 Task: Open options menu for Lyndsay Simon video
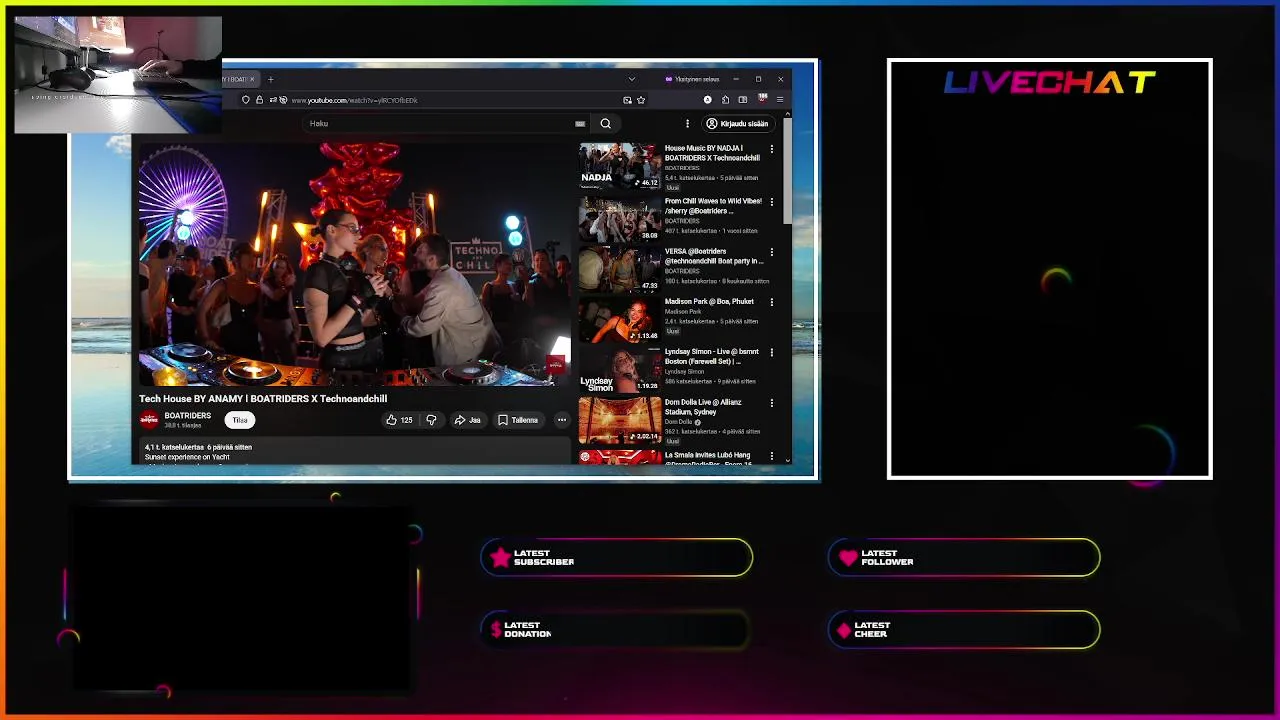pyautogui.click(x=771, y=352)
